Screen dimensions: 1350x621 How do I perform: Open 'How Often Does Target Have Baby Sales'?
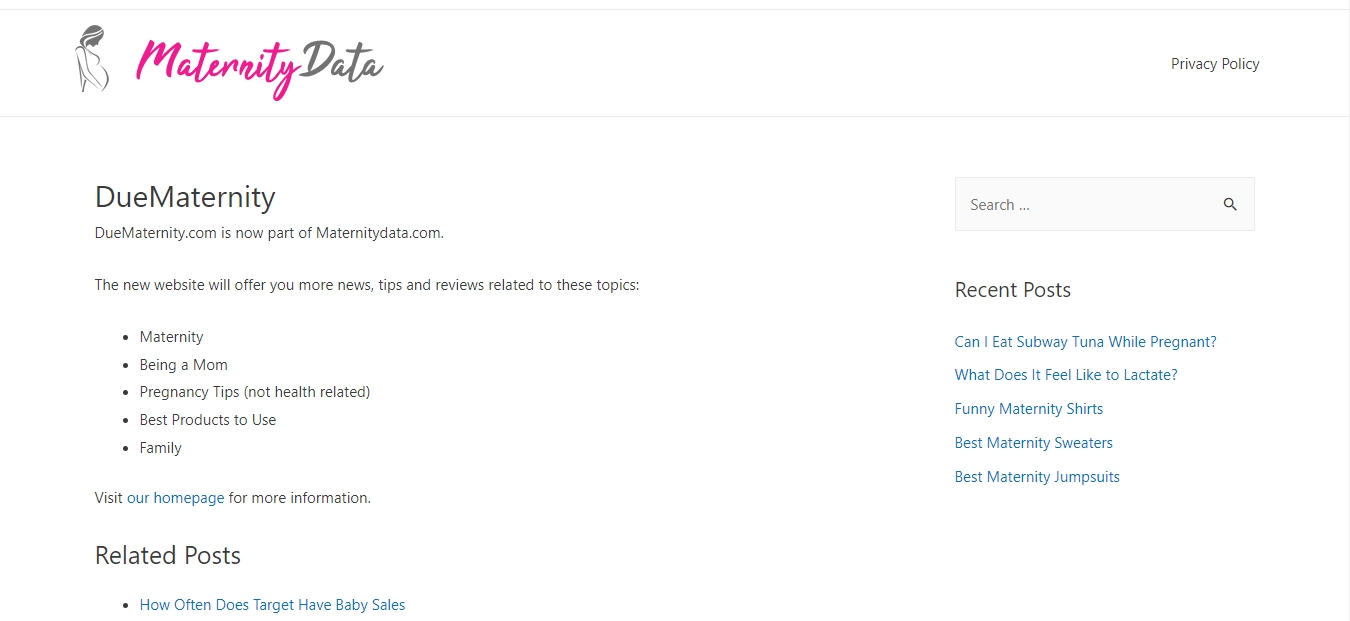pyautogui.click(x=272, y=605)
